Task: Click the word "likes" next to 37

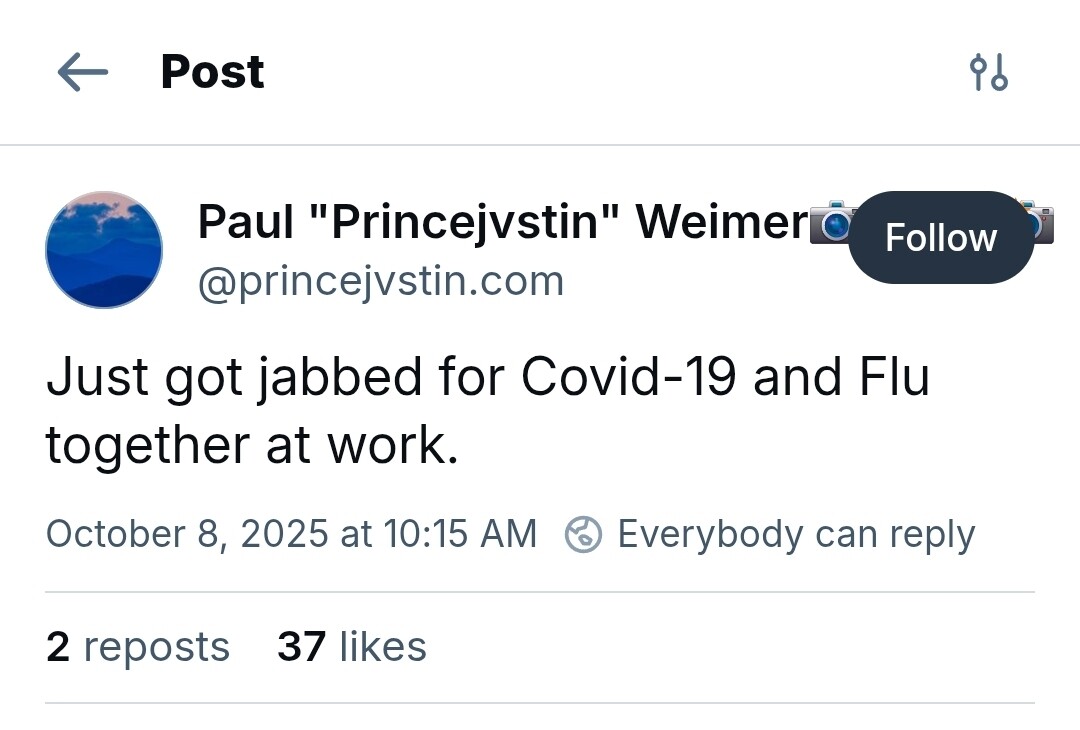Action: [x=383, y=647]
